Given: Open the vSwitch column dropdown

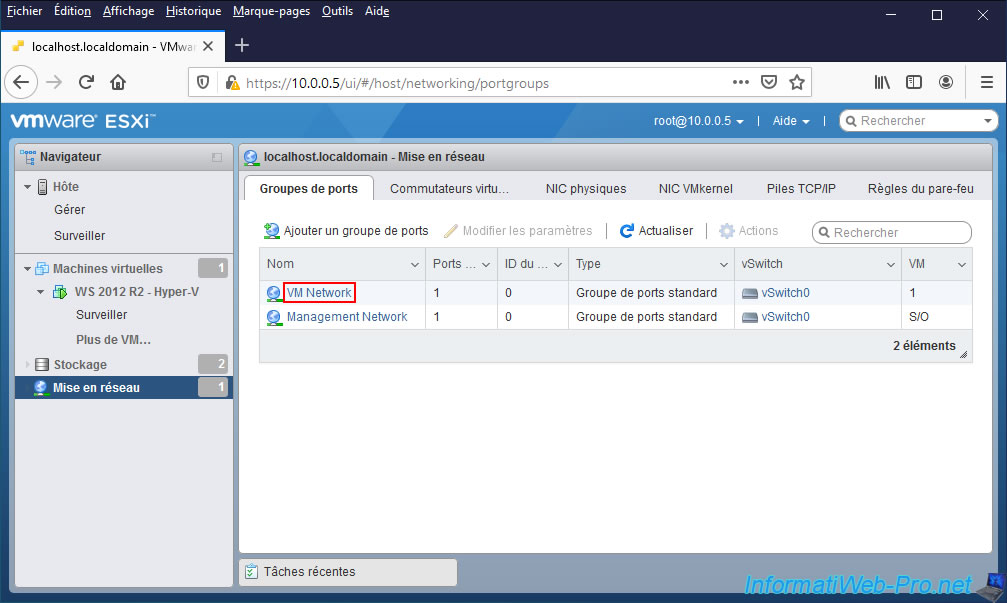Looking at the screenshot, I should point(891,265).
